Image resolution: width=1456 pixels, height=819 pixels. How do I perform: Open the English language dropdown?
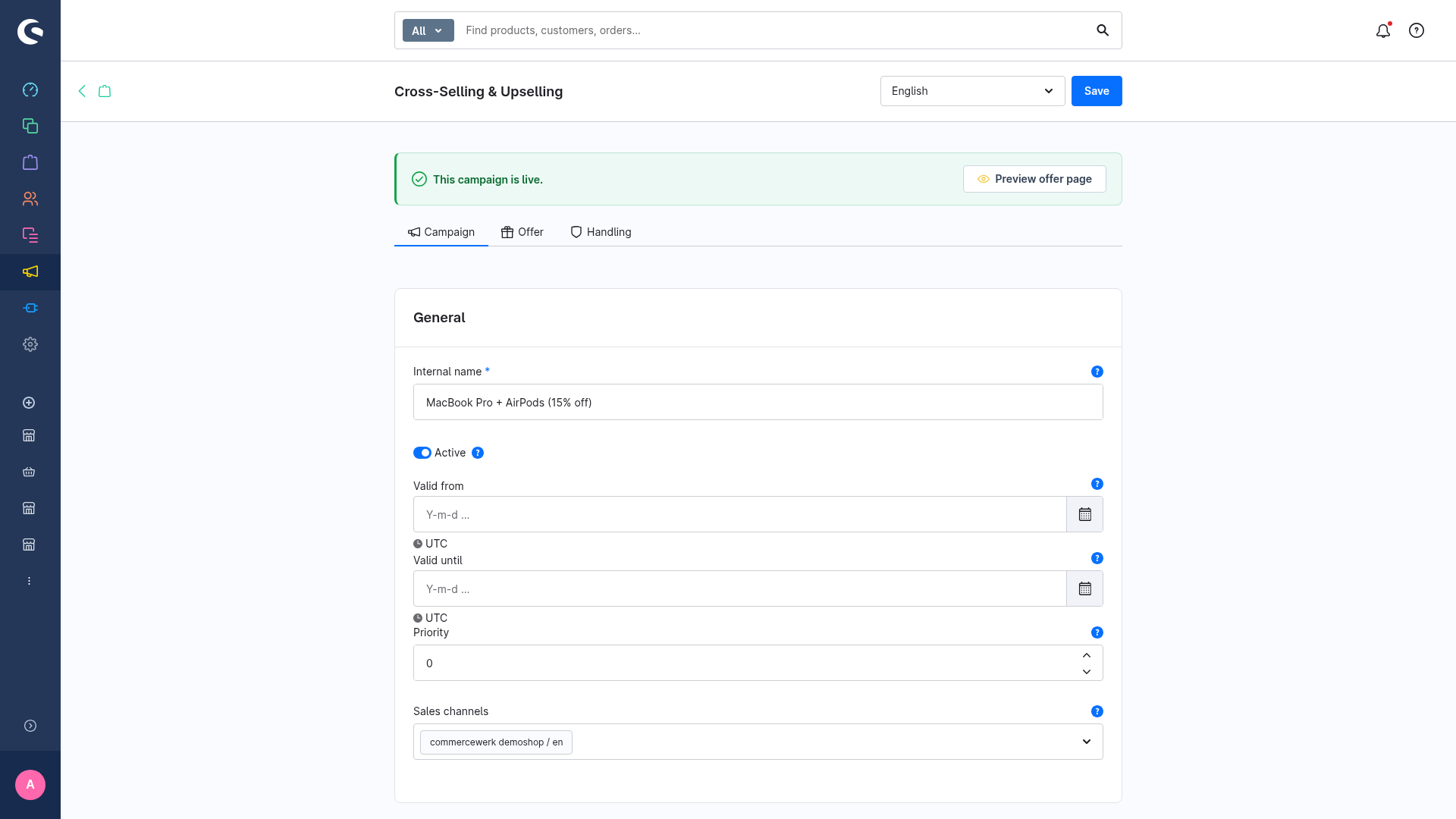(x=972, y=91)
